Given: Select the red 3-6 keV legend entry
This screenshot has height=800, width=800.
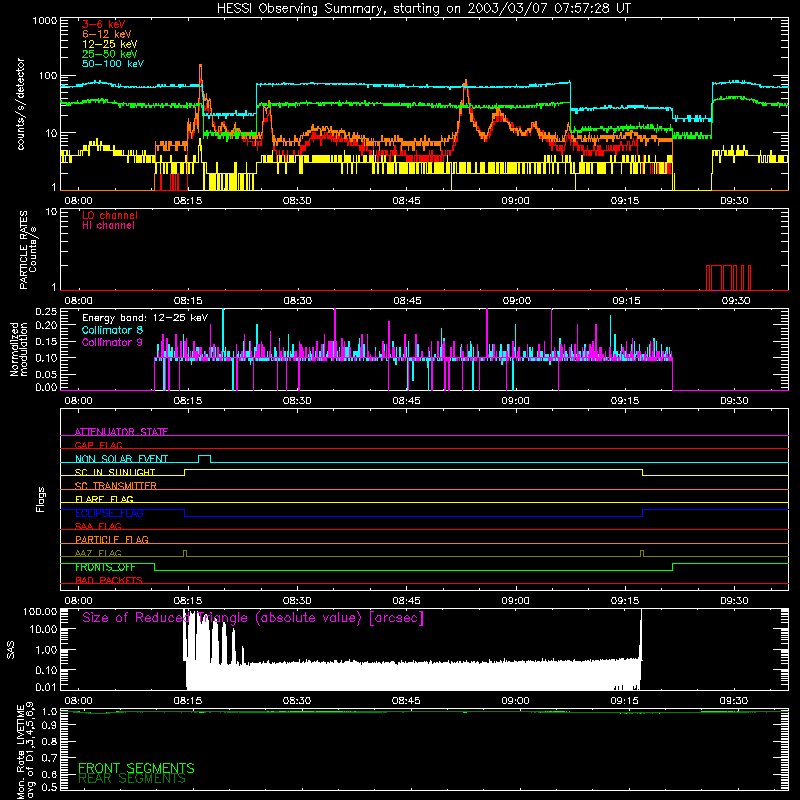Looking at the screenshot, I should (x=104, y=24).
